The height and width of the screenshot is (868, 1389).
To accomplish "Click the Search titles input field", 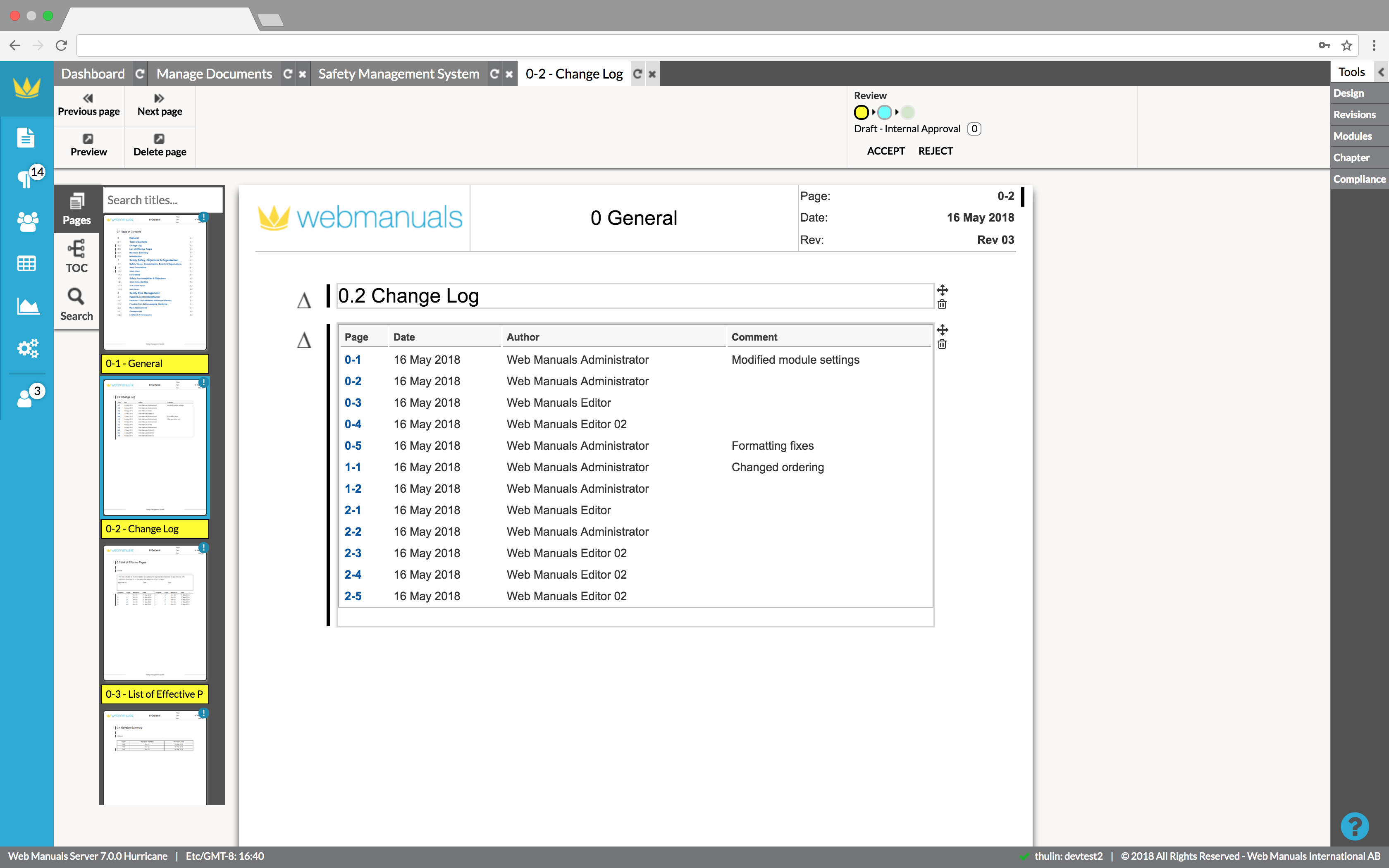I will [163, 200].
